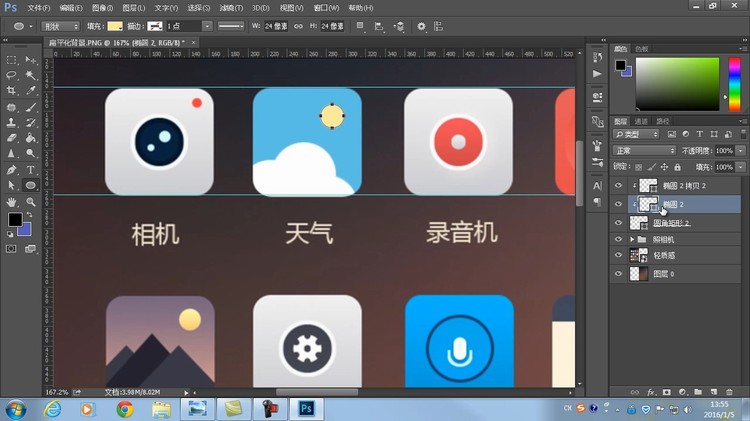Open the 滤镜(T) menu

tap(231, 8)
